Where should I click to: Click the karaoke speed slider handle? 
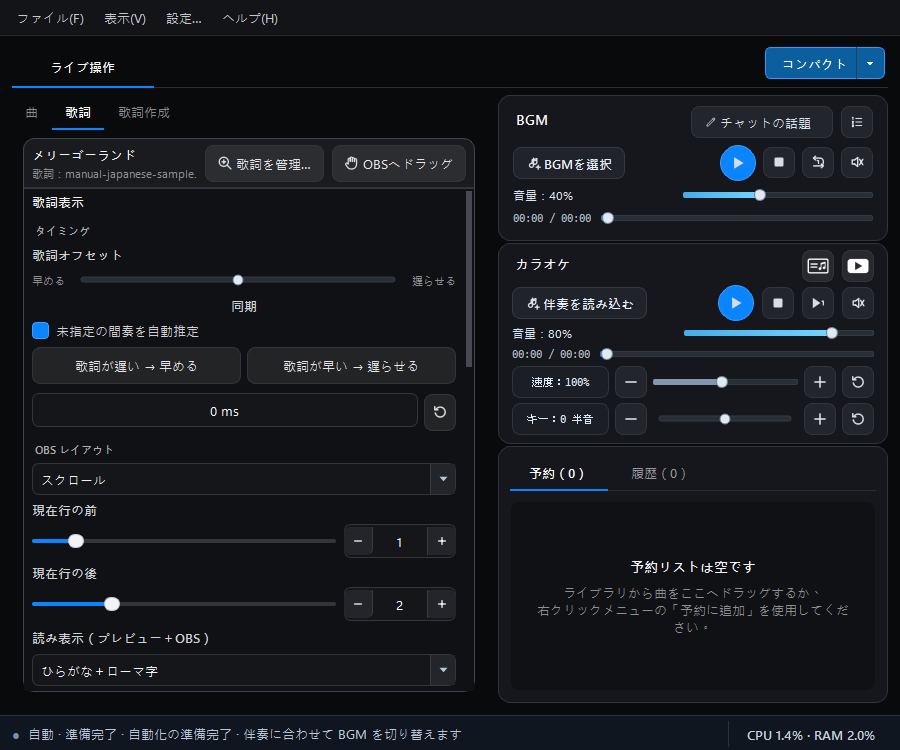tap(722, 382)
